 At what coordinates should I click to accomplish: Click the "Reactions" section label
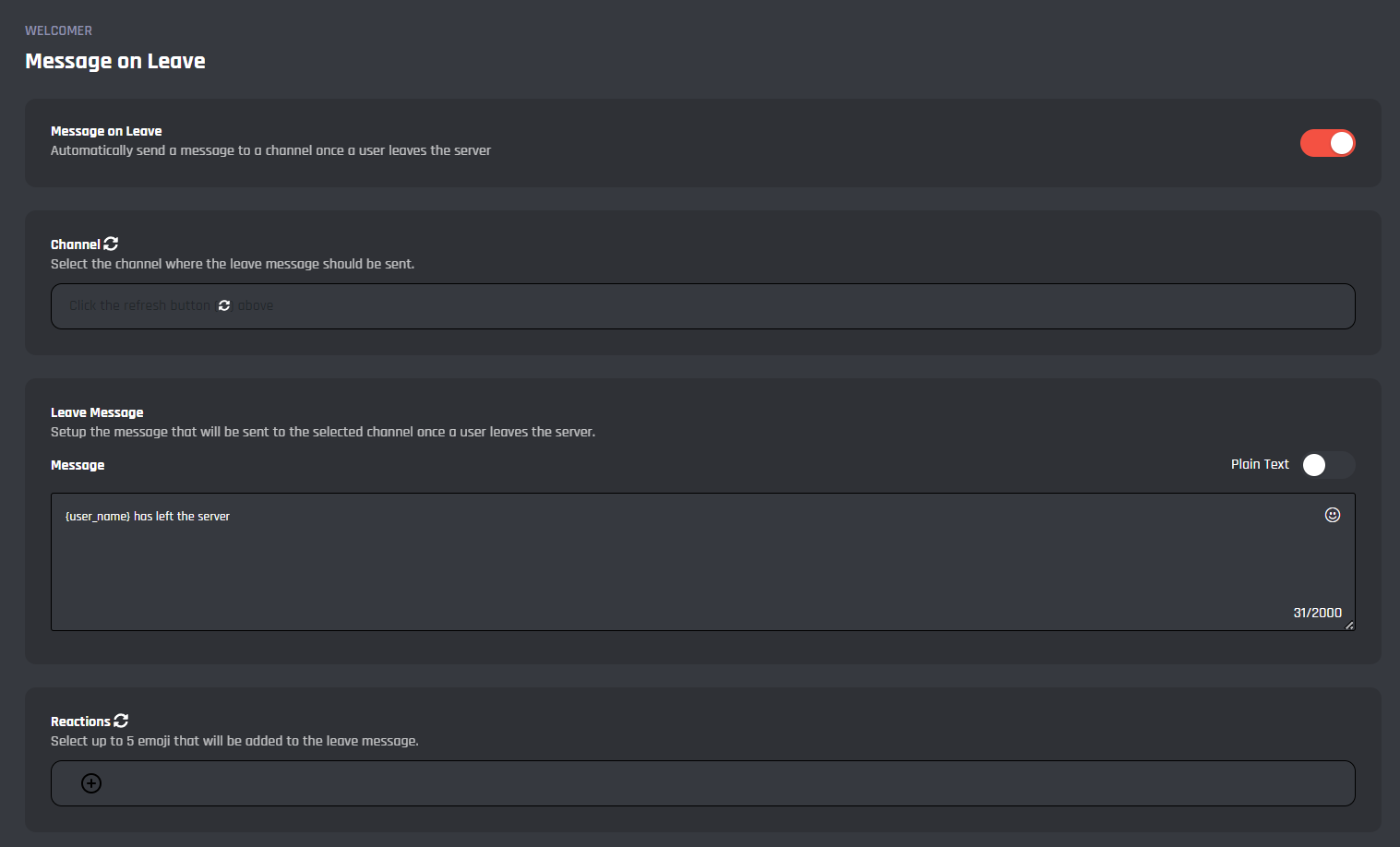(x=80, y=722)
